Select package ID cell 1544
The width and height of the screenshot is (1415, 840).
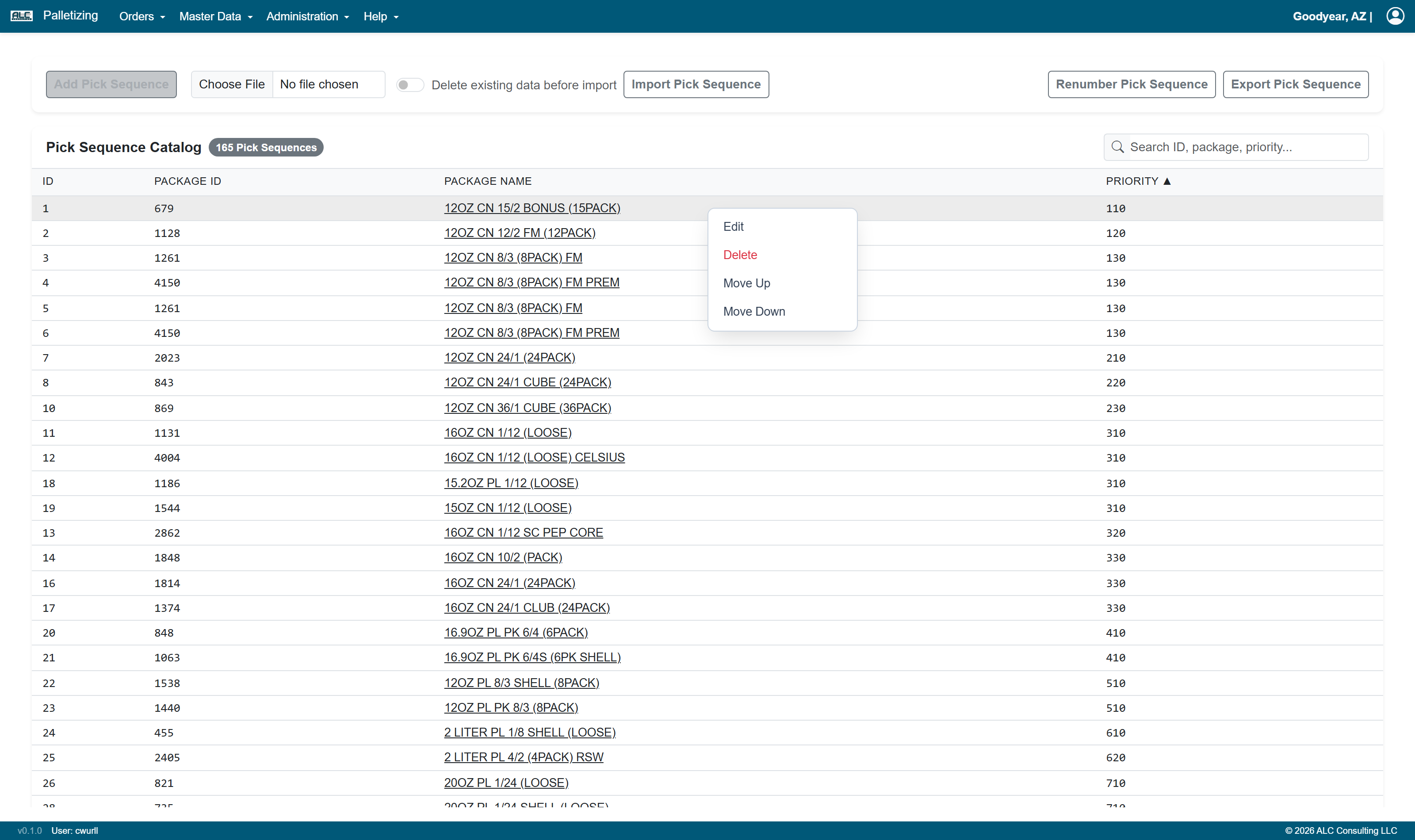(x=167, y=508)
